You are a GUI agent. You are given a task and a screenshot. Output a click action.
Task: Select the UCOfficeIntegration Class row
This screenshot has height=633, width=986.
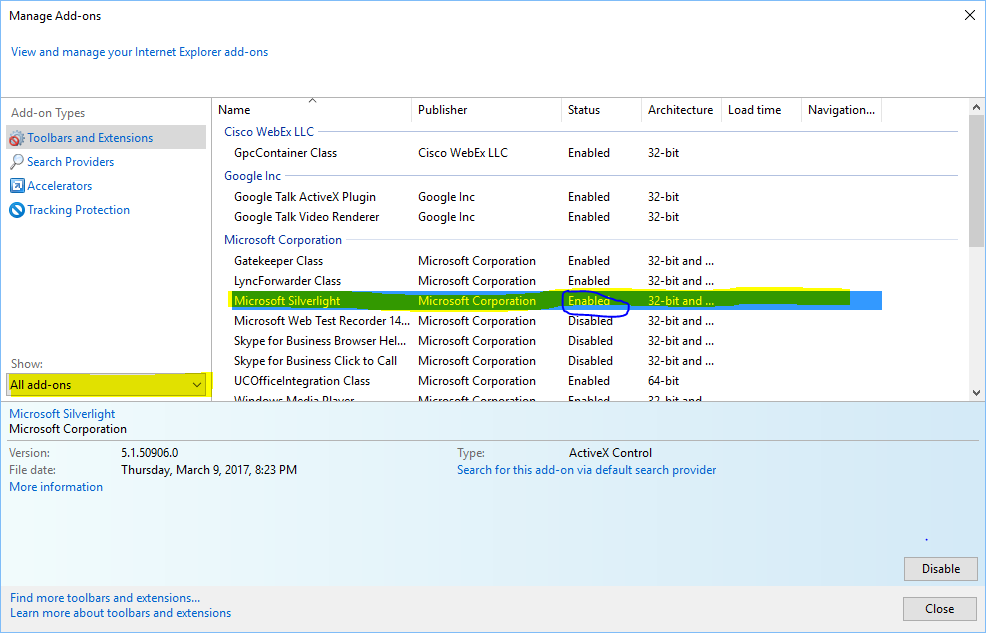click(x=557, y=381)
